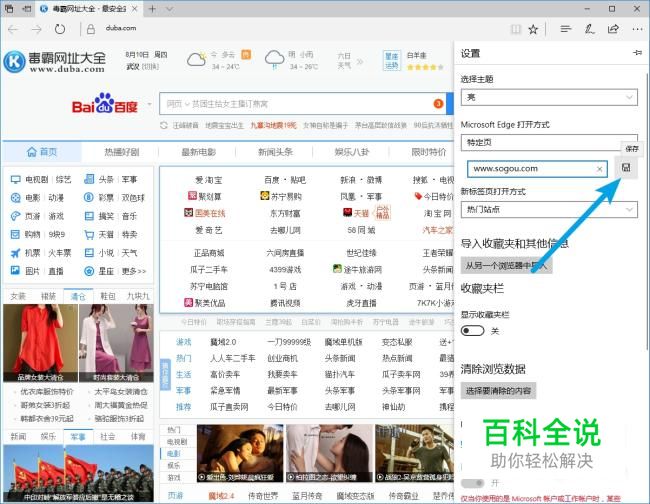
Task: Click the 机票 airplane icon
Action: [x=15, y=253]
